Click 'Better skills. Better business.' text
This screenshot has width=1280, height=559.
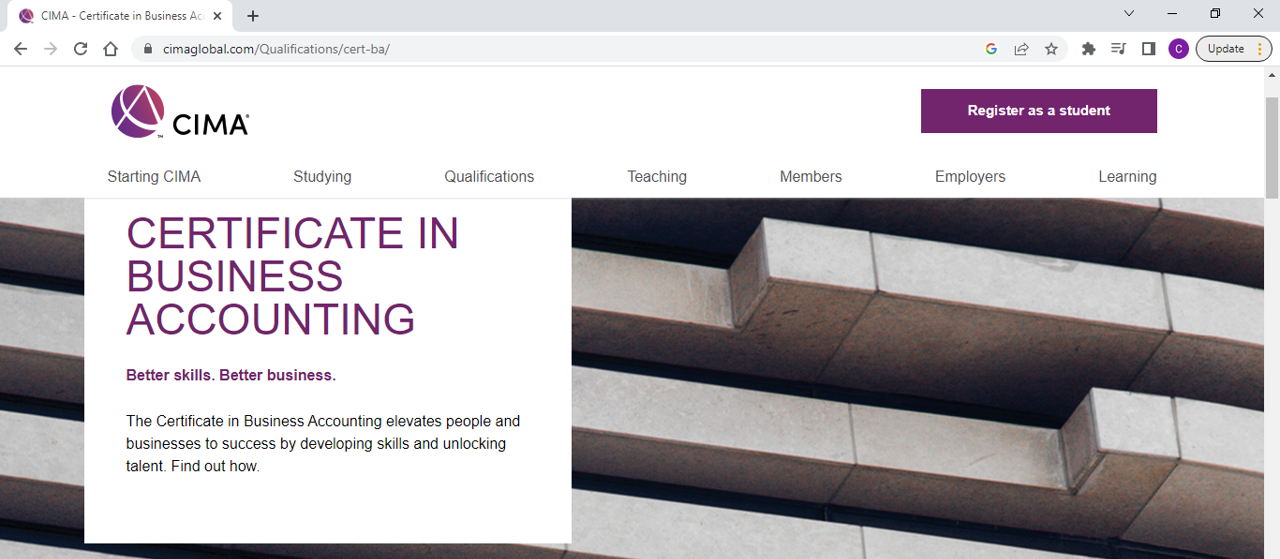click(x=231, y=376)
